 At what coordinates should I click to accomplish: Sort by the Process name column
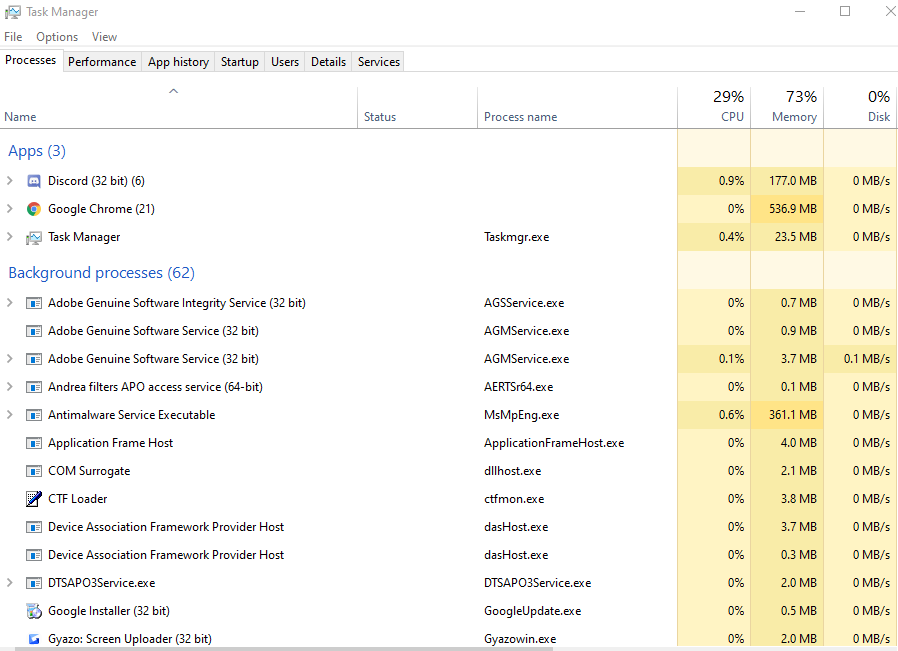click(x=577, y=108)
